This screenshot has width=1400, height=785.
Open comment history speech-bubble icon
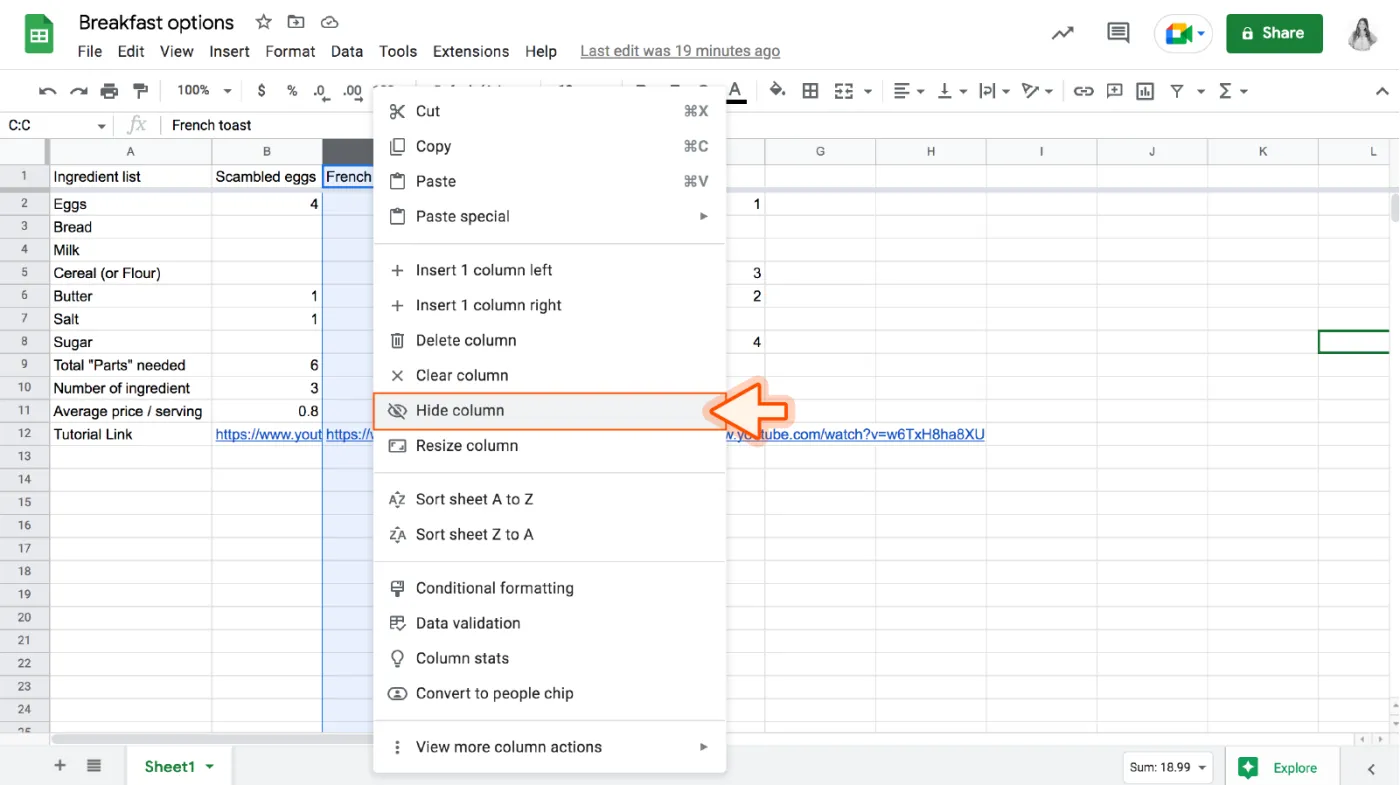(1118, 33)
